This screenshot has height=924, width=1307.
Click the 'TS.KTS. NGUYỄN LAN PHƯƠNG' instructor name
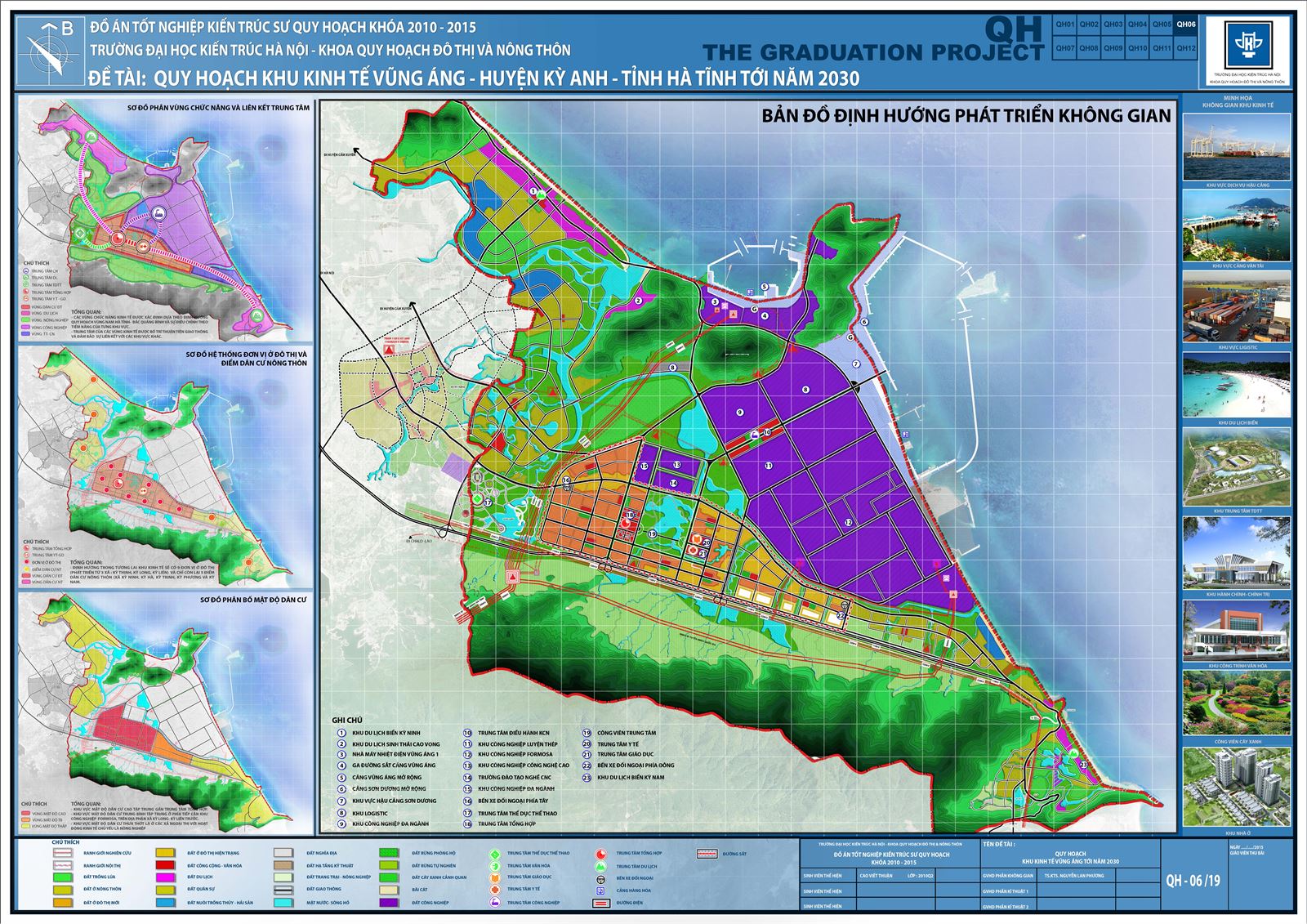(x=1073, y=876)
